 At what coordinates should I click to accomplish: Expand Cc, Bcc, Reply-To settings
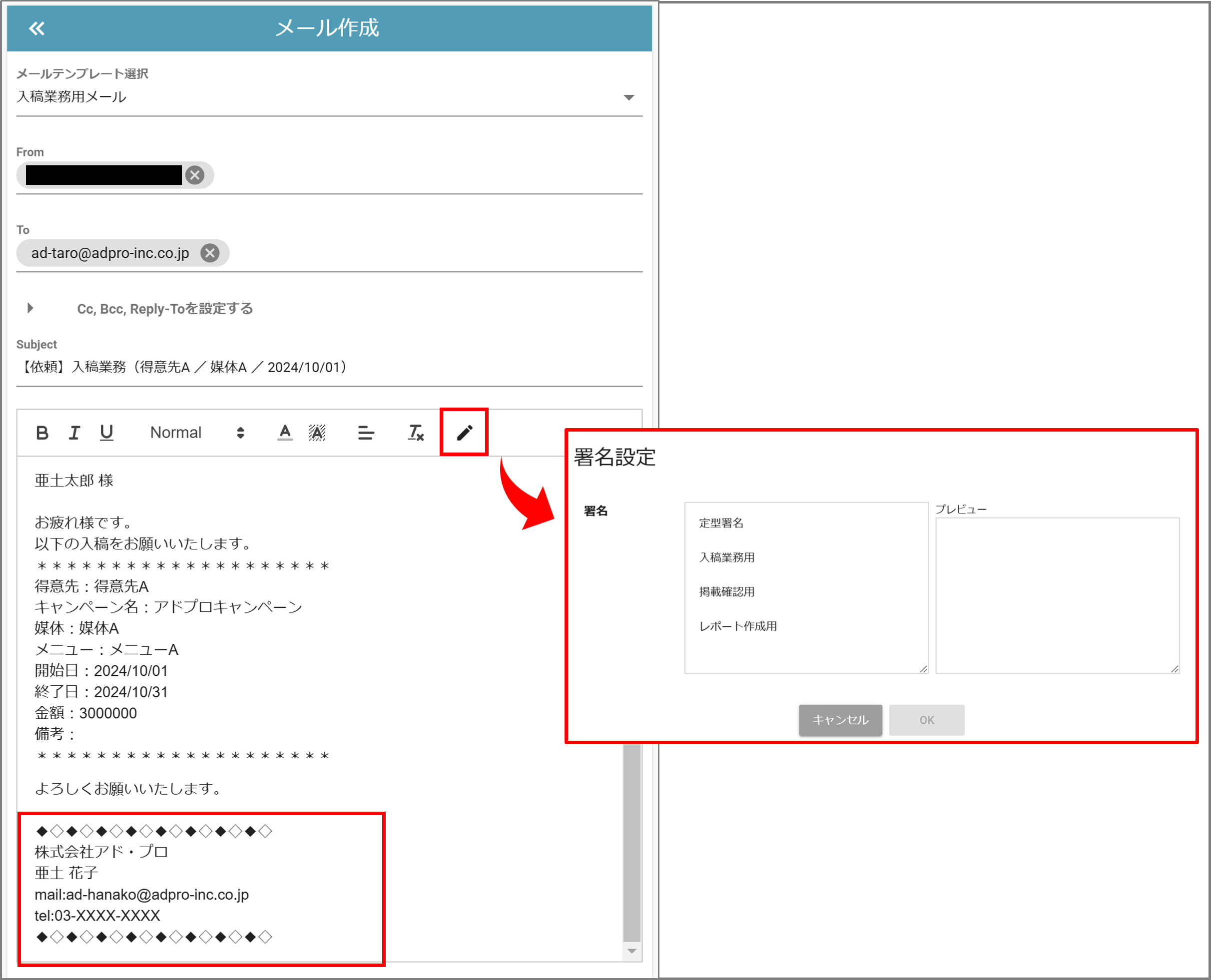point(30,308)
